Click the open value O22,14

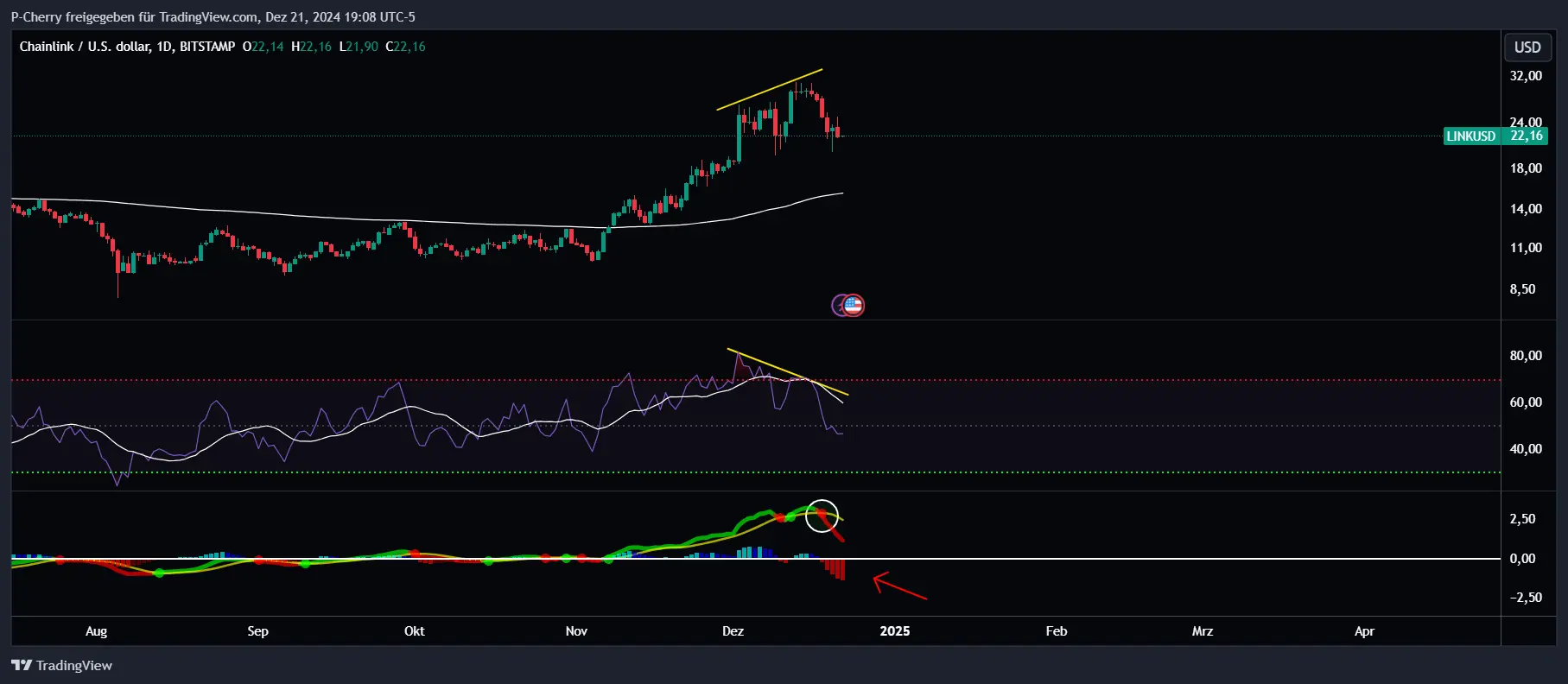(263, 47)
